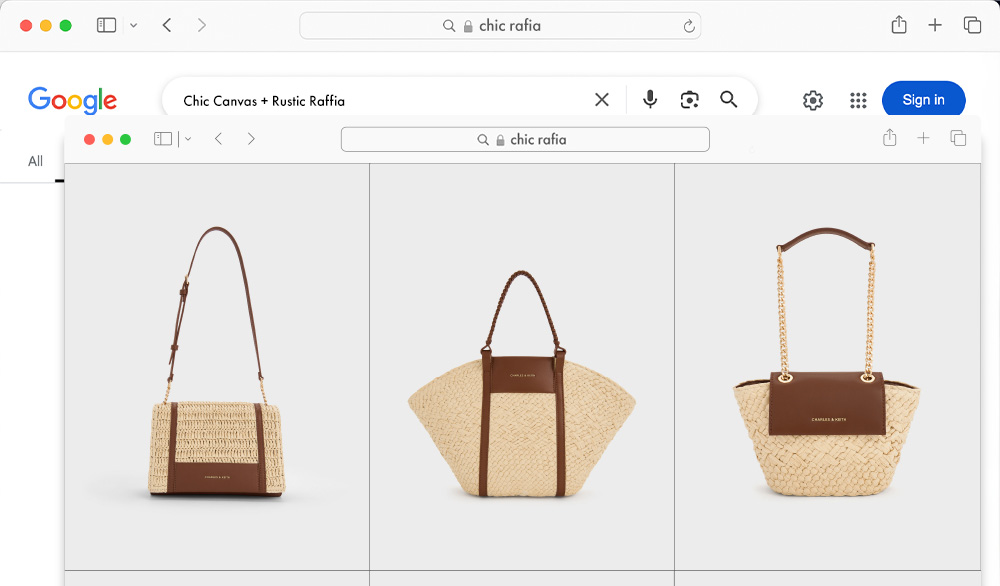
Task: Minimize the front Safari window
Action: (107, 139)
